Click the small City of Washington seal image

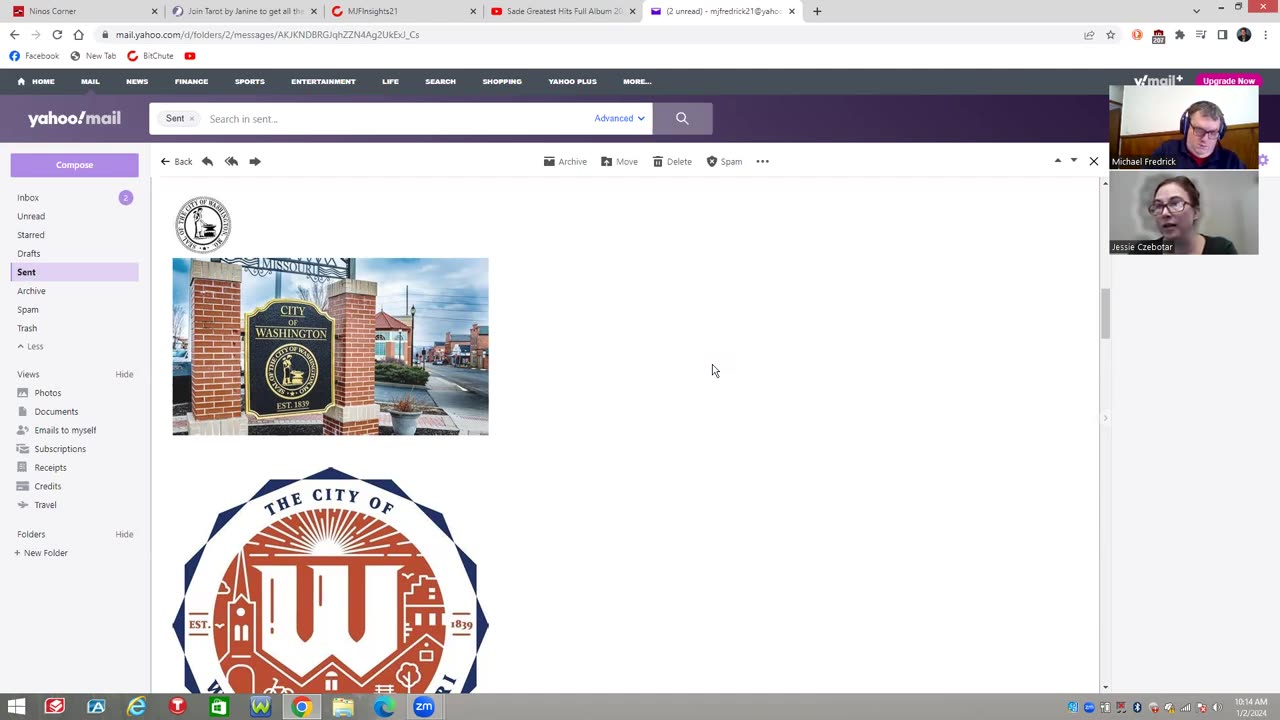coord(203,224)
